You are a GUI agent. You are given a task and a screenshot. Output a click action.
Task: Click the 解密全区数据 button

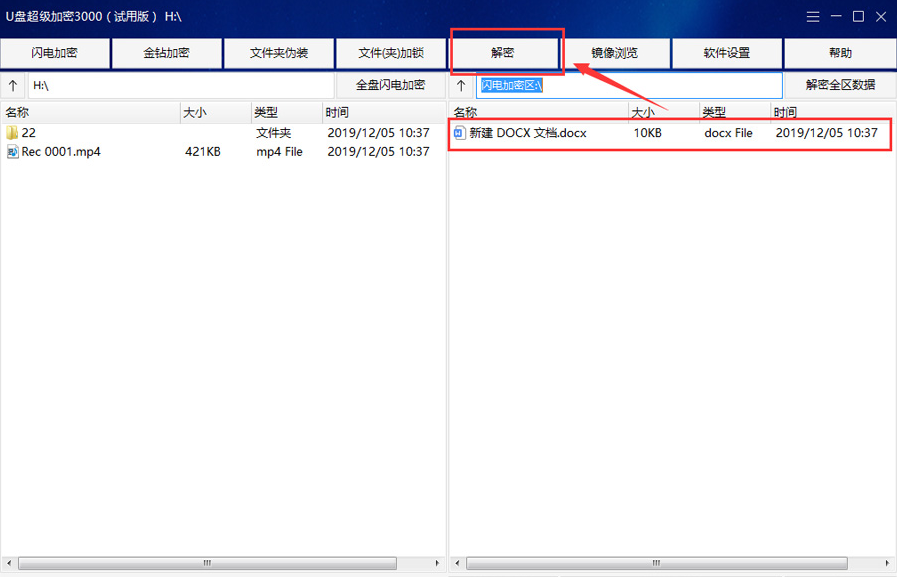(840, 85)
